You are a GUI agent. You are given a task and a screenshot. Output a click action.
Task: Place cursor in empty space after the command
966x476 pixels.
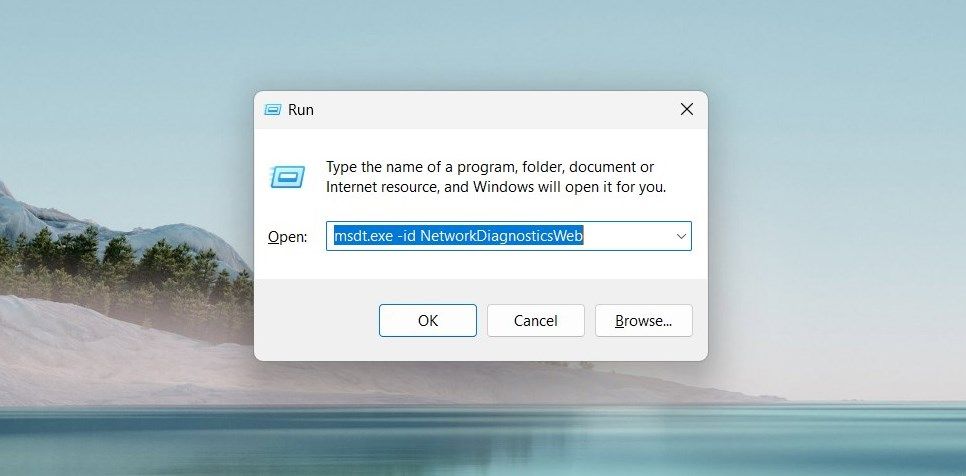pyautogui.click(x=627, y=236)
